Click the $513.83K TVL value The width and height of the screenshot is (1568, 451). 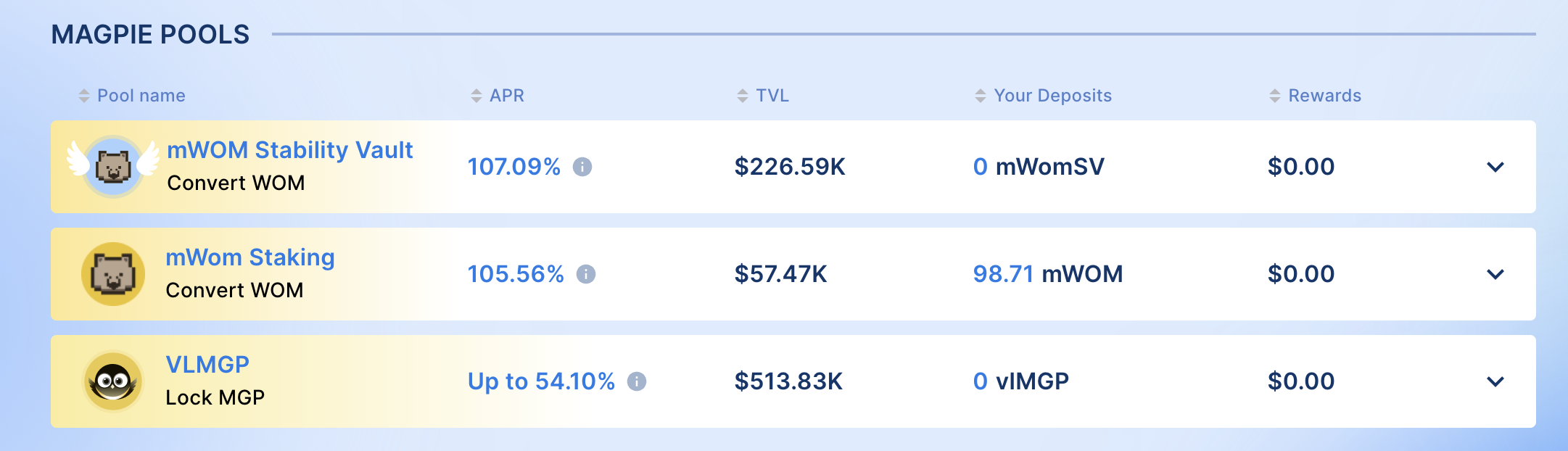(x=788, y=381)
